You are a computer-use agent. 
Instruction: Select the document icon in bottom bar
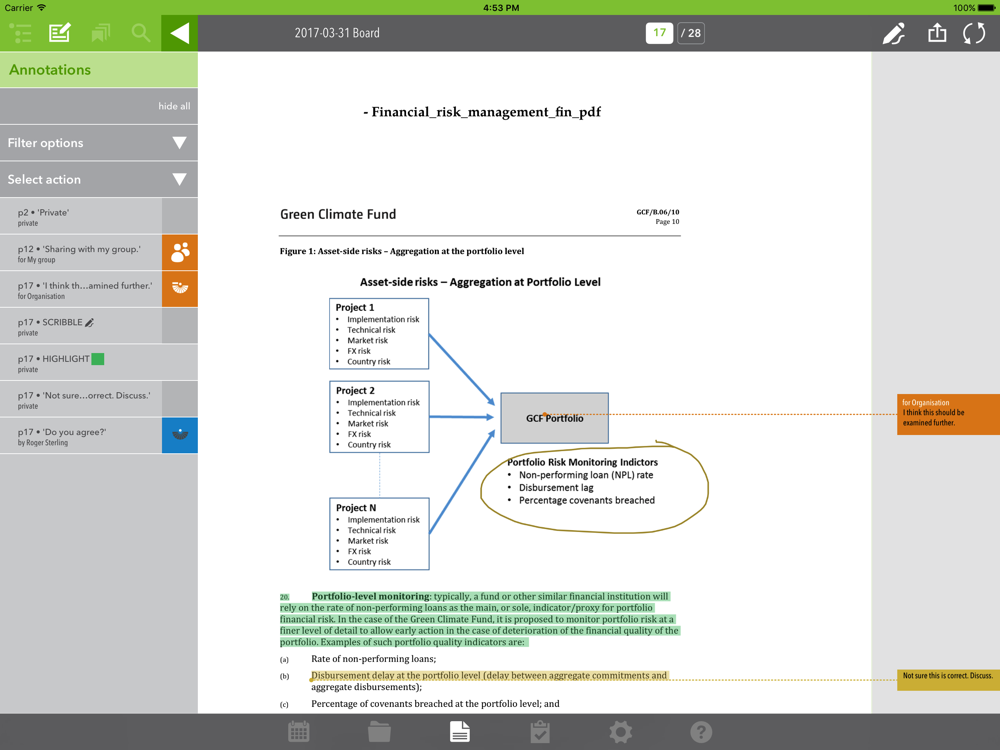[x=460, y=732]
